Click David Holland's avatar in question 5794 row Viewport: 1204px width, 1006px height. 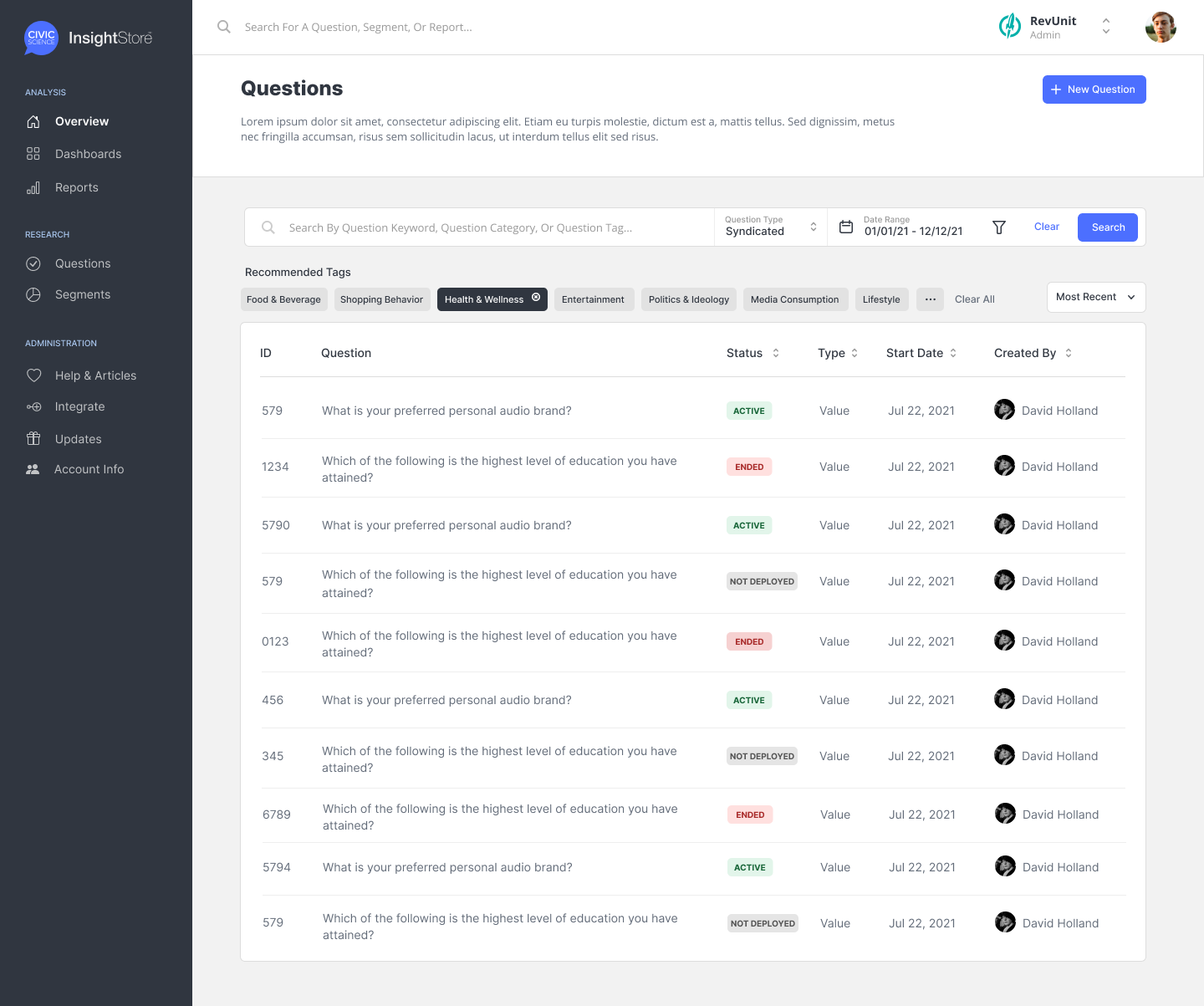tap(1005, 866)
